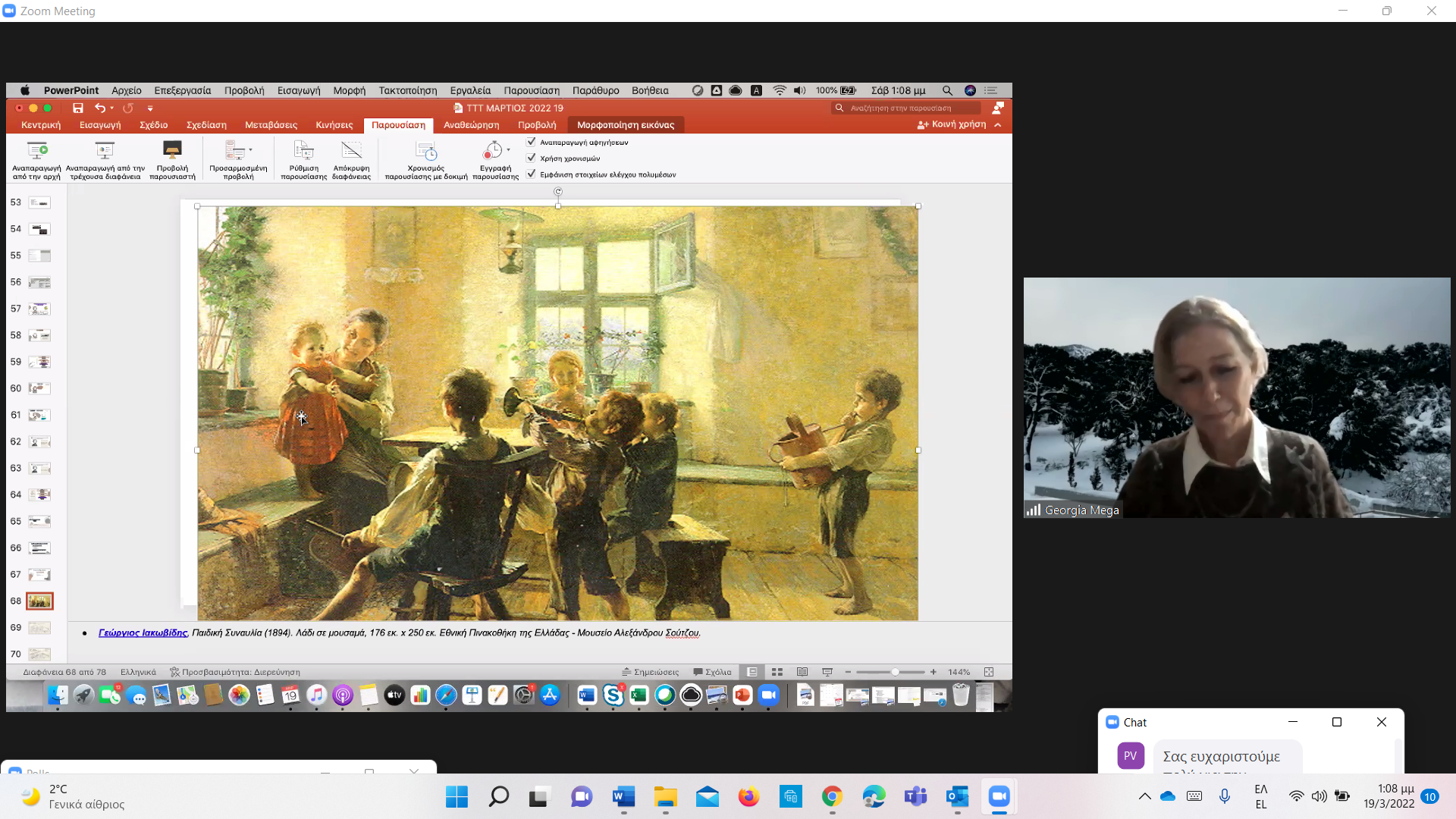Click Play from Start (Αναπαραγωγή από την αρχή)

click(x=36, y=160)
